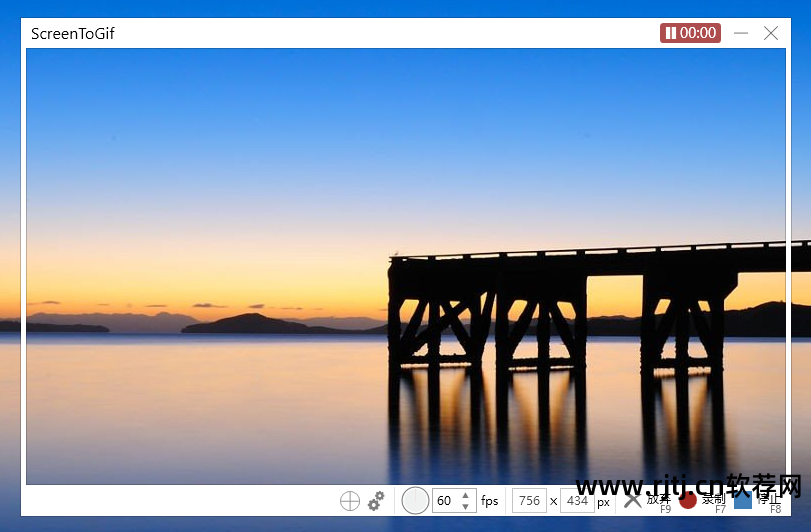Click the discard X icon
The height and width of the screenshot is (532, 811).
pyautogui.click(x=632, y=500)
